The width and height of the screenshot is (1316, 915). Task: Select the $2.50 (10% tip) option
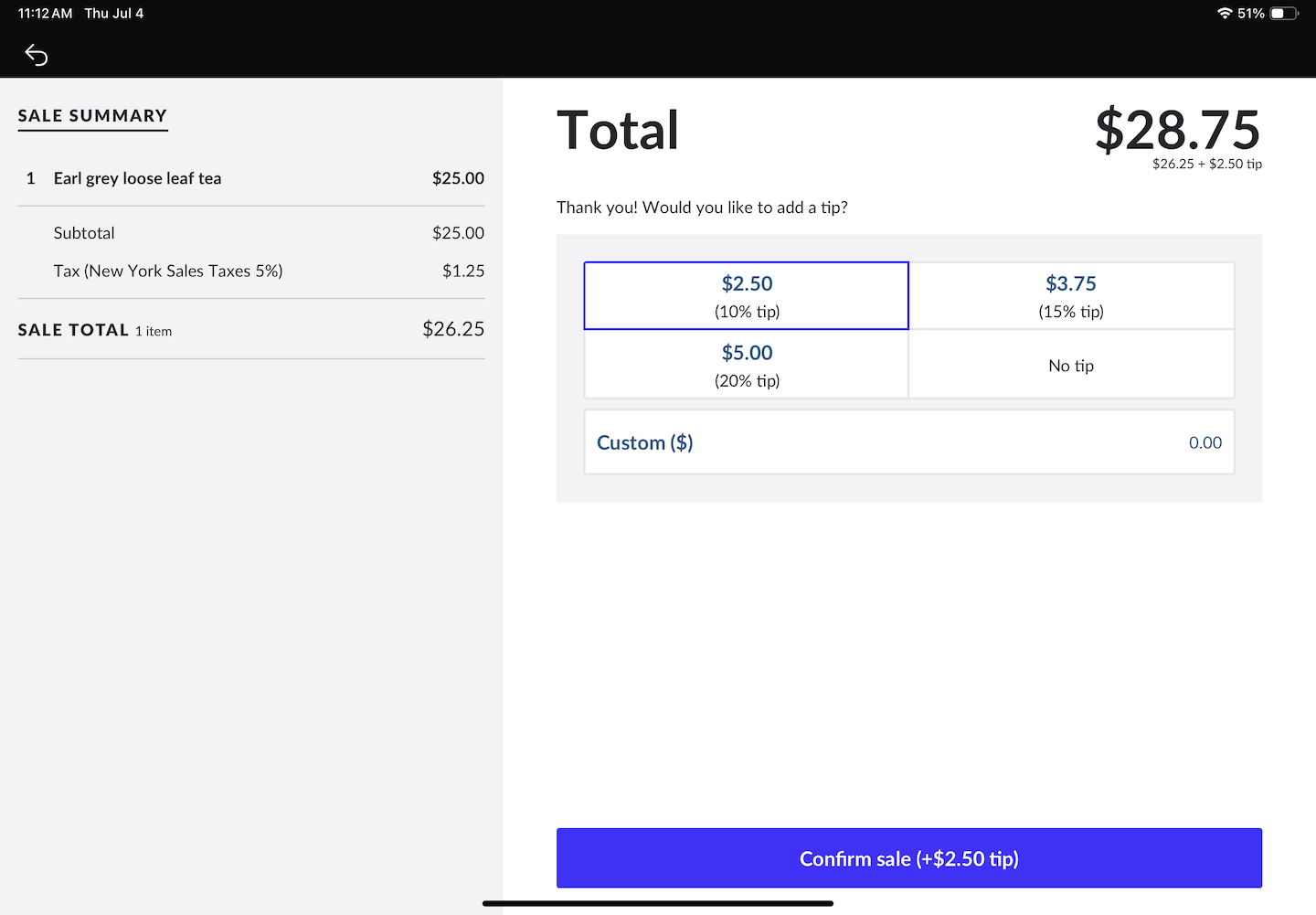point(747,296)
